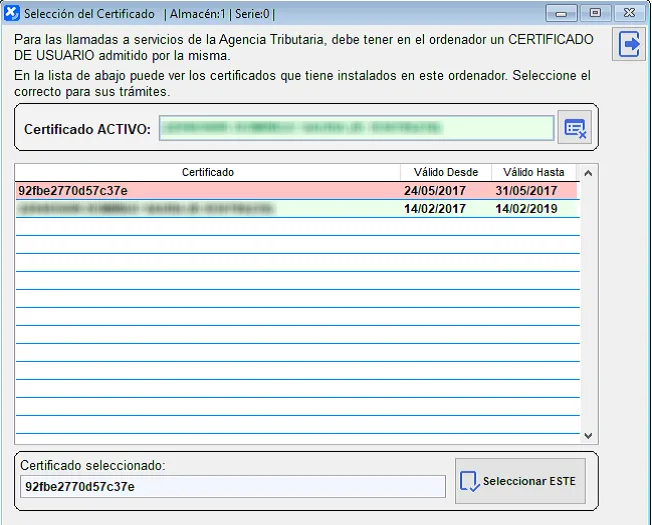652x525 pixels.
Task: Click the scrollbar down arrow in the certificate list
Action: [588, 436]
